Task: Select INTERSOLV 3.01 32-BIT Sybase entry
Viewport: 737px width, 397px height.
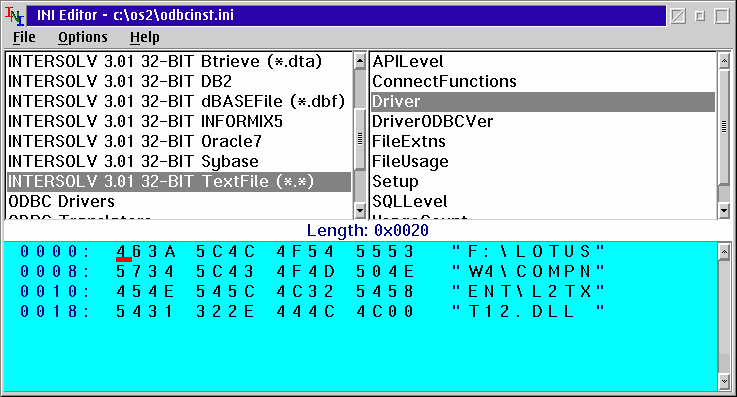Action: (179, 162)
